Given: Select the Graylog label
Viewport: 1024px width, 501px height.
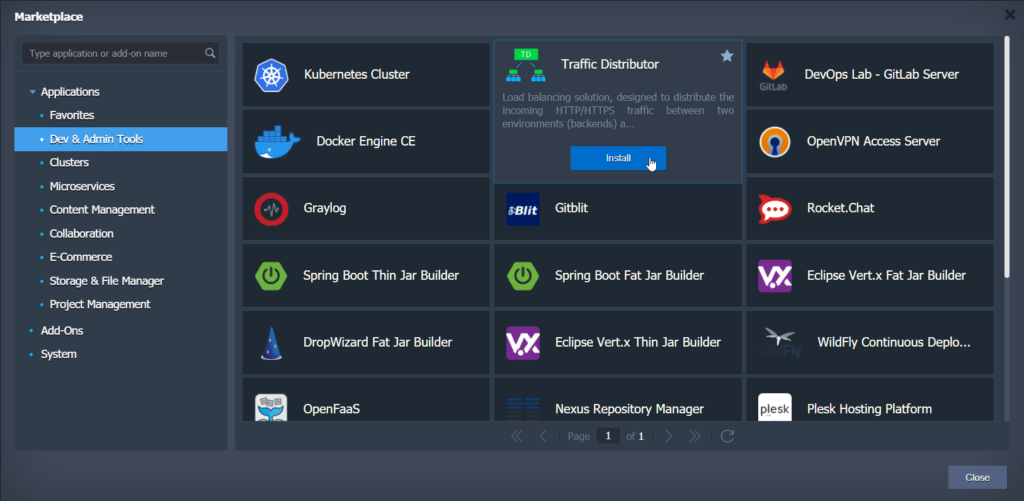Looking at the screenshot, I should click(x=325, y=208).
